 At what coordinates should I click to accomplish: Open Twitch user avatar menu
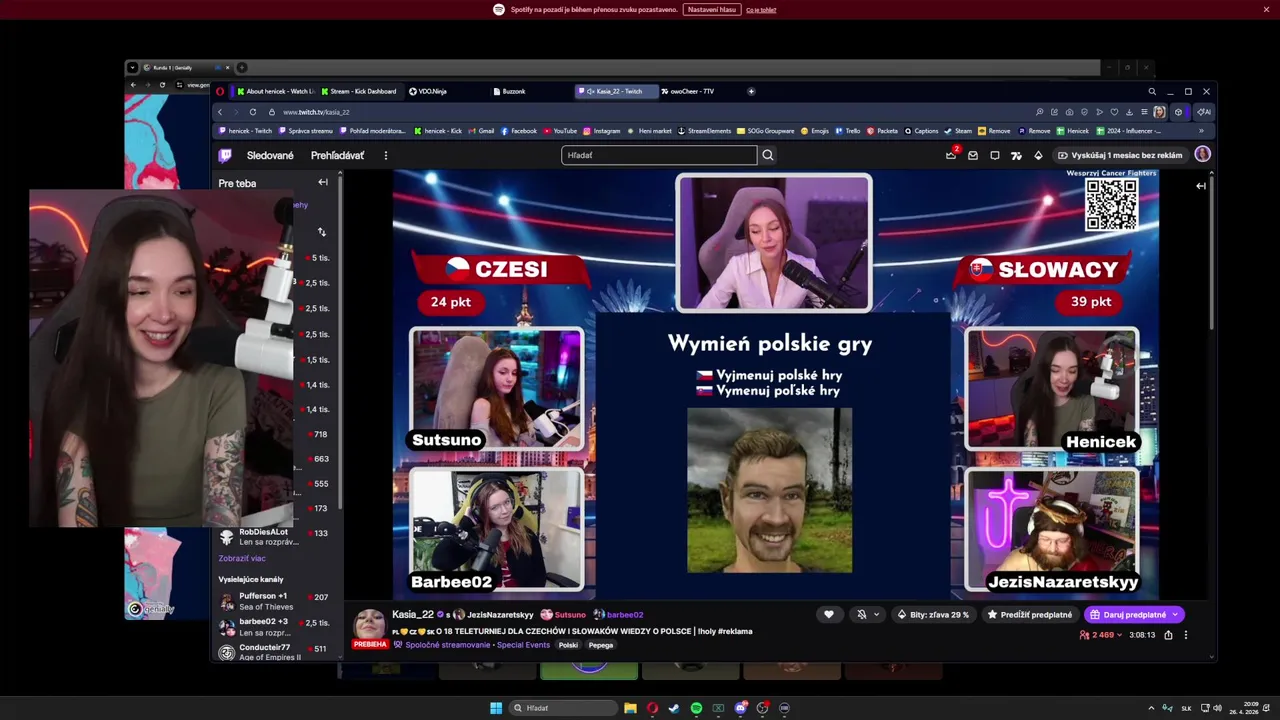(x=1202, y=155)
